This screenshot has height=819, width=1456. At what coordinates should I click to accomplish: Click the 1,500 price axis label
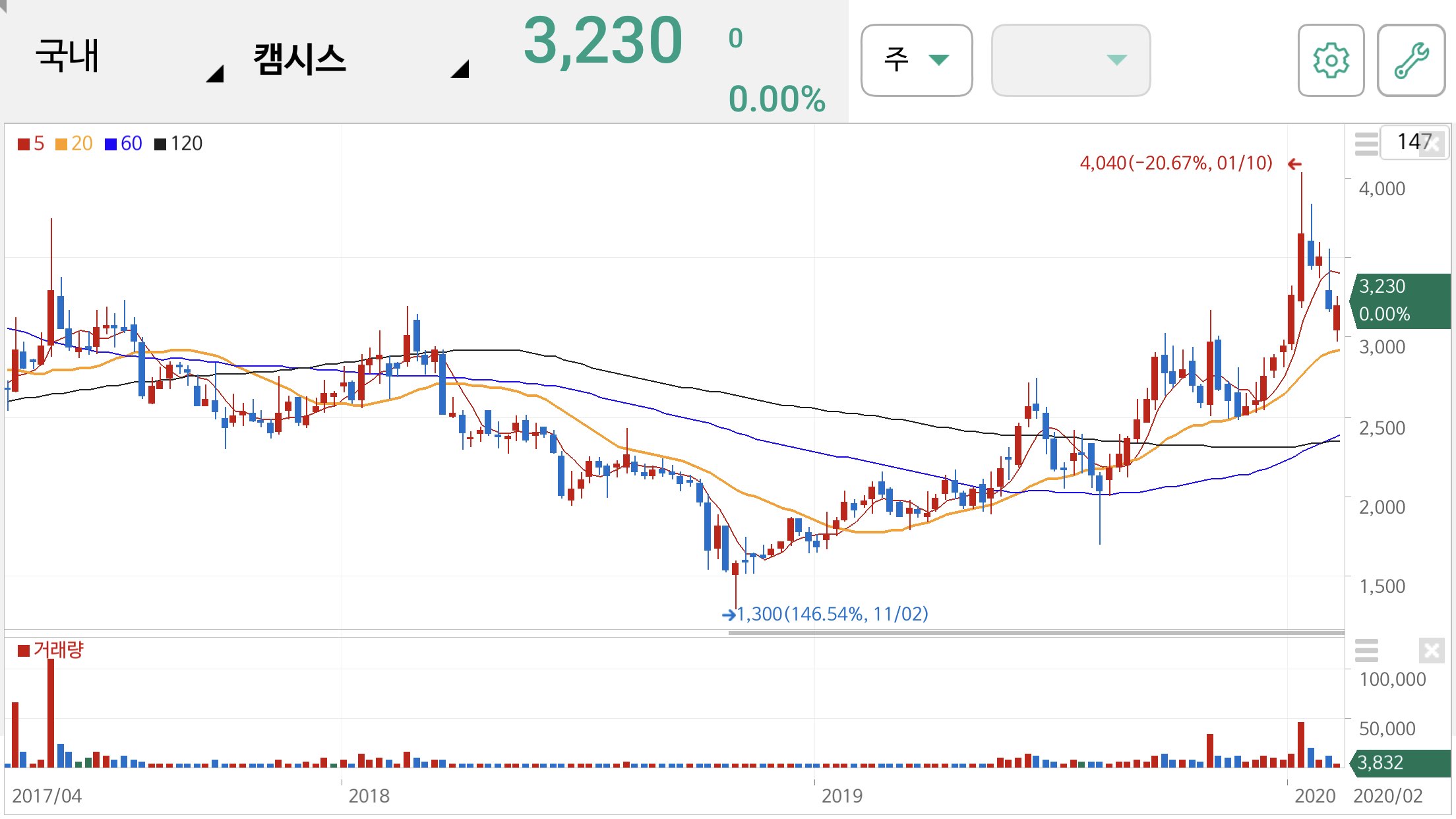click(1381, 586)
